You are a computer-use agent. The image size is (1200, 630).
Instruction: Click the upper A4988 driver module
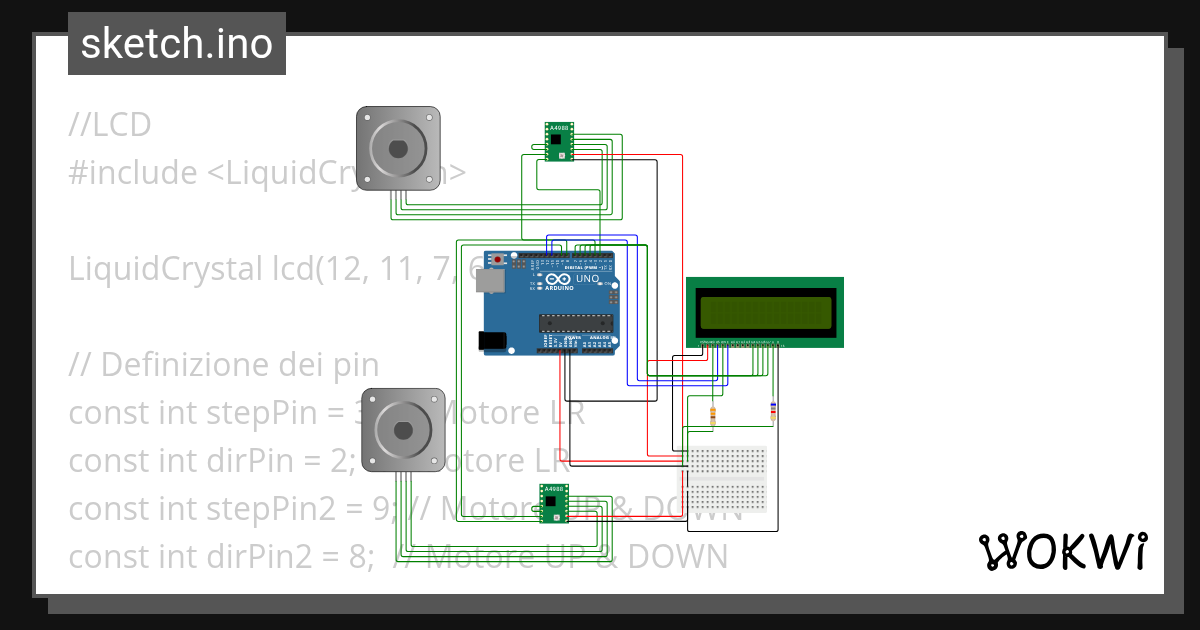(557, 140)
